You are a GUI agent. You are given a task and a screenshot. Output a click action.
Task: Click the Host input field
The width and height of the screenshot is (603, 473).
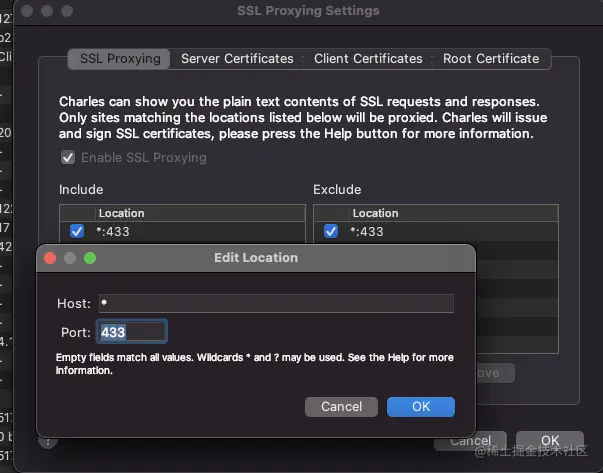(276, 303)
